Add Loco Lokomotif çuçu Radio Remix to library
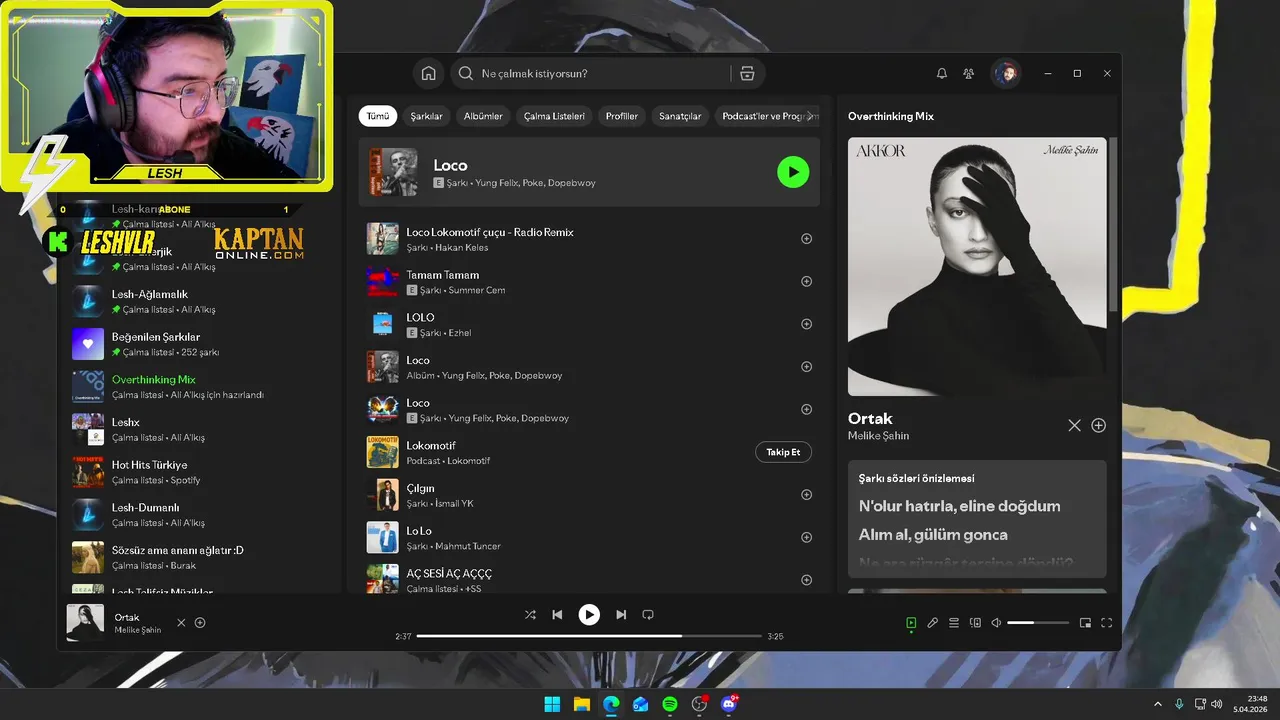Viewport: 1280px width, 720px height. (806, 239)
